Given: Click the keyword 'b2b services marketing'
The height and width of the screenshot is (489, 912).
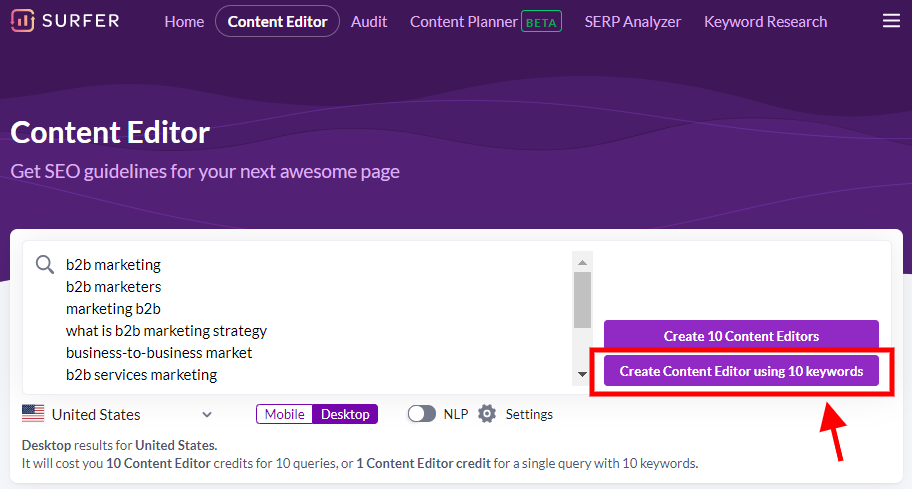Looking at the screenshot, I should pyautogui.click(x=141, y=375).
